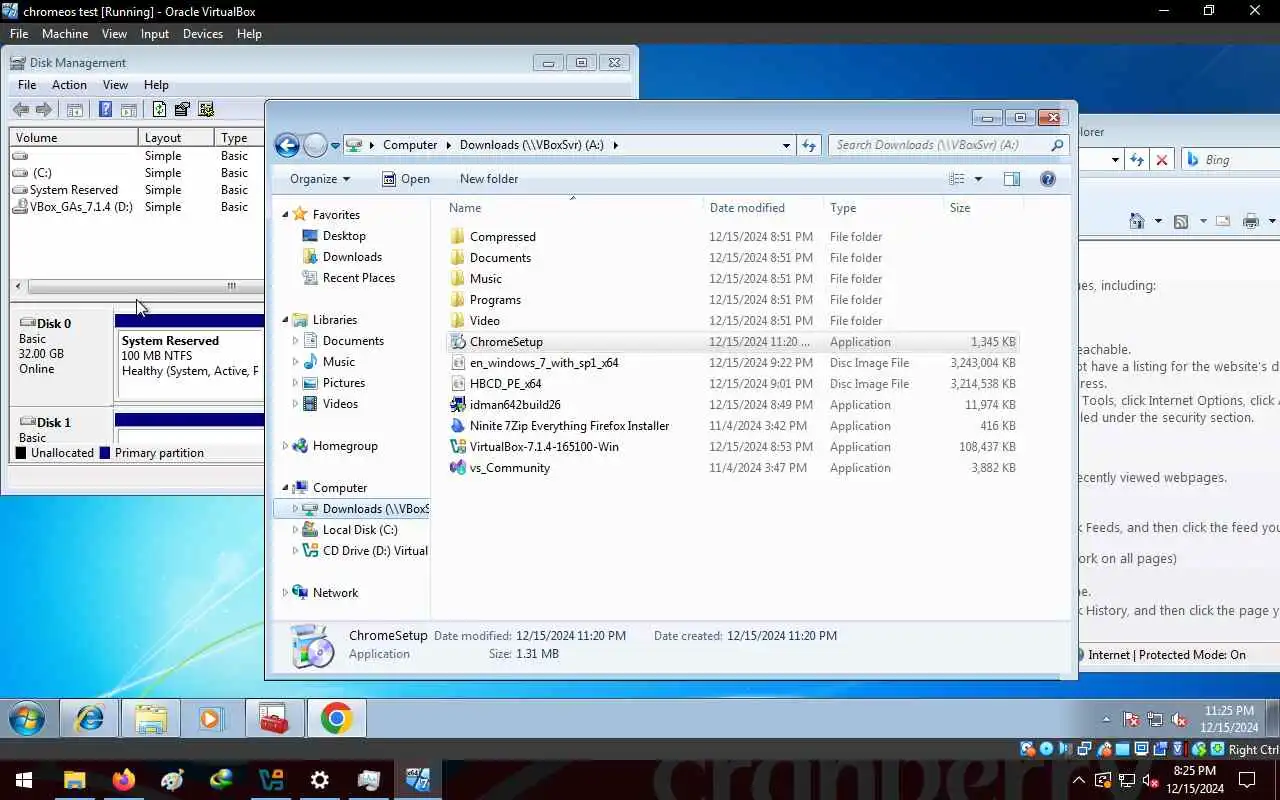Open VirtualBox Input menu

point(154,33)
